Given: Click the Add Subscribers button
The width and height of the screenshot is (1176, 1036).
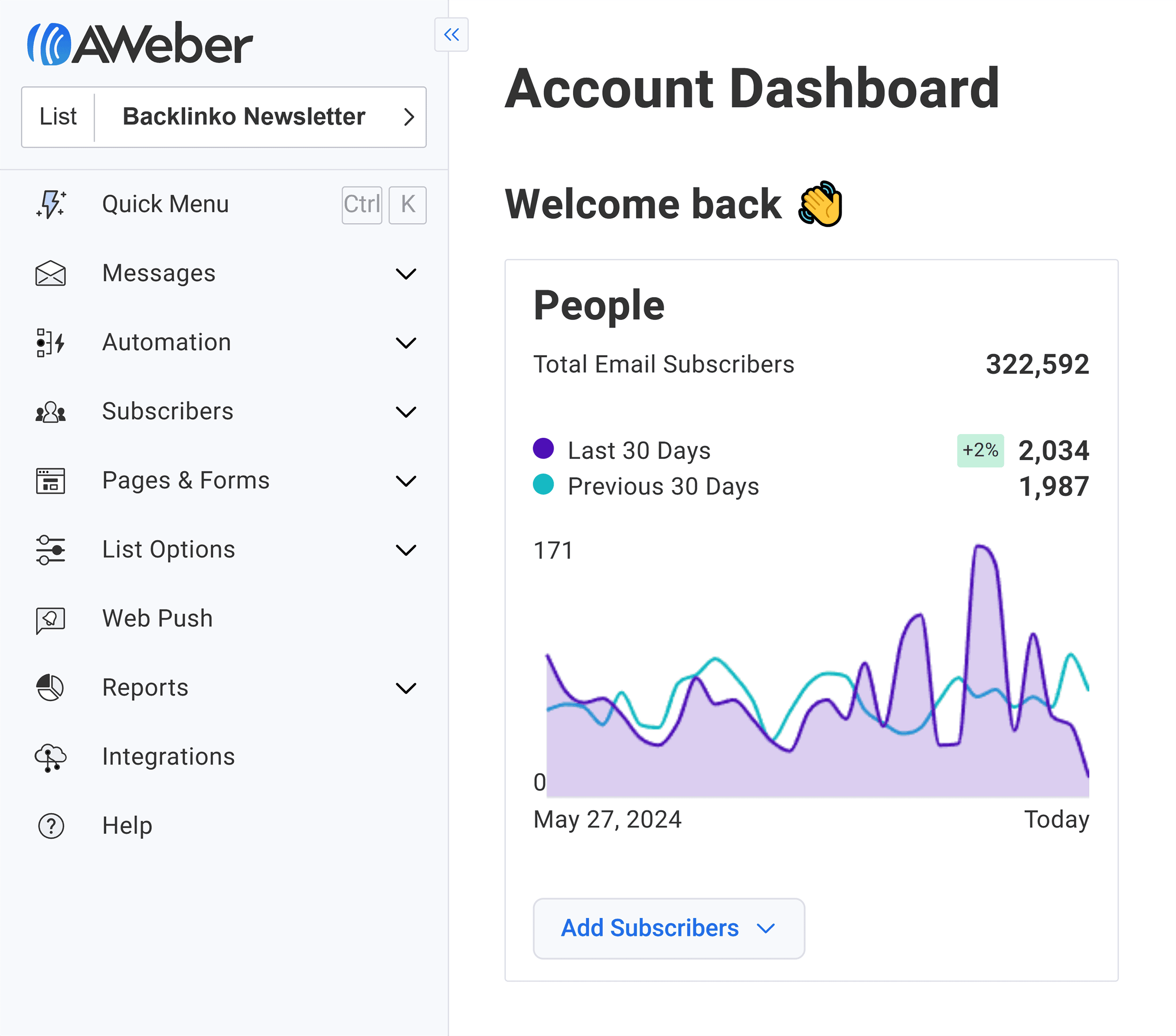Looking at the screenshot, I should tap(649, 928).
